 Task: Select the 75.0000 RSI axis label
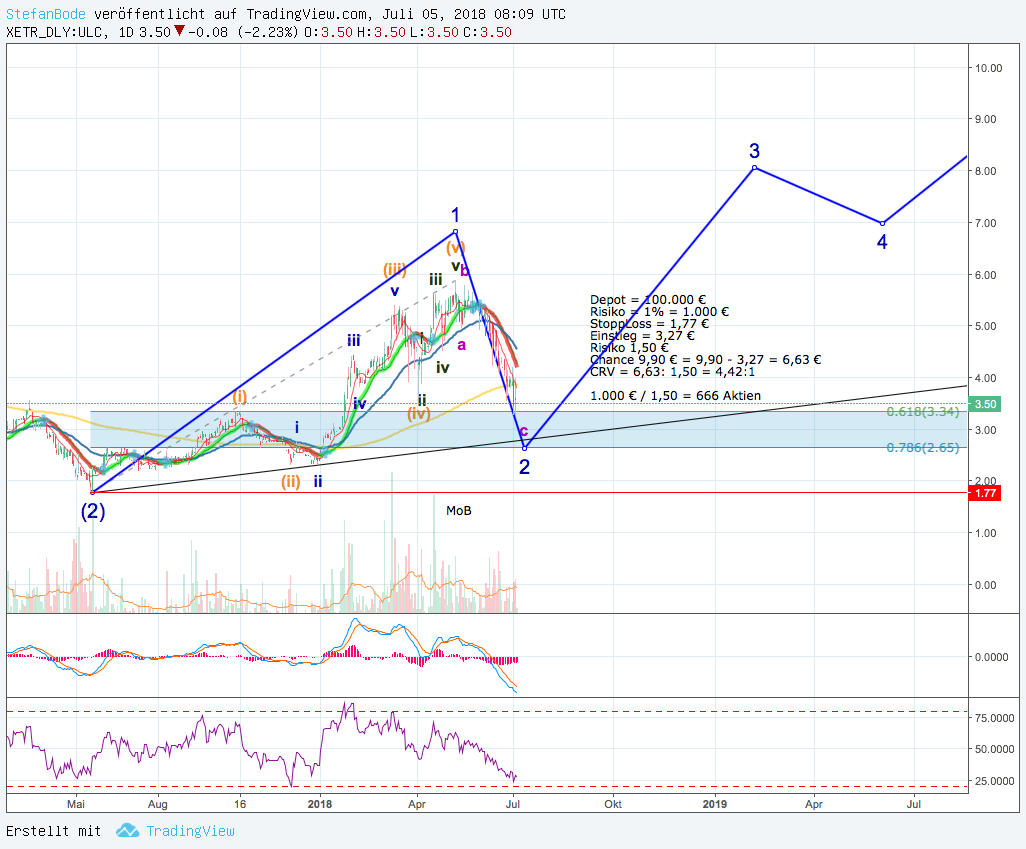994,718
